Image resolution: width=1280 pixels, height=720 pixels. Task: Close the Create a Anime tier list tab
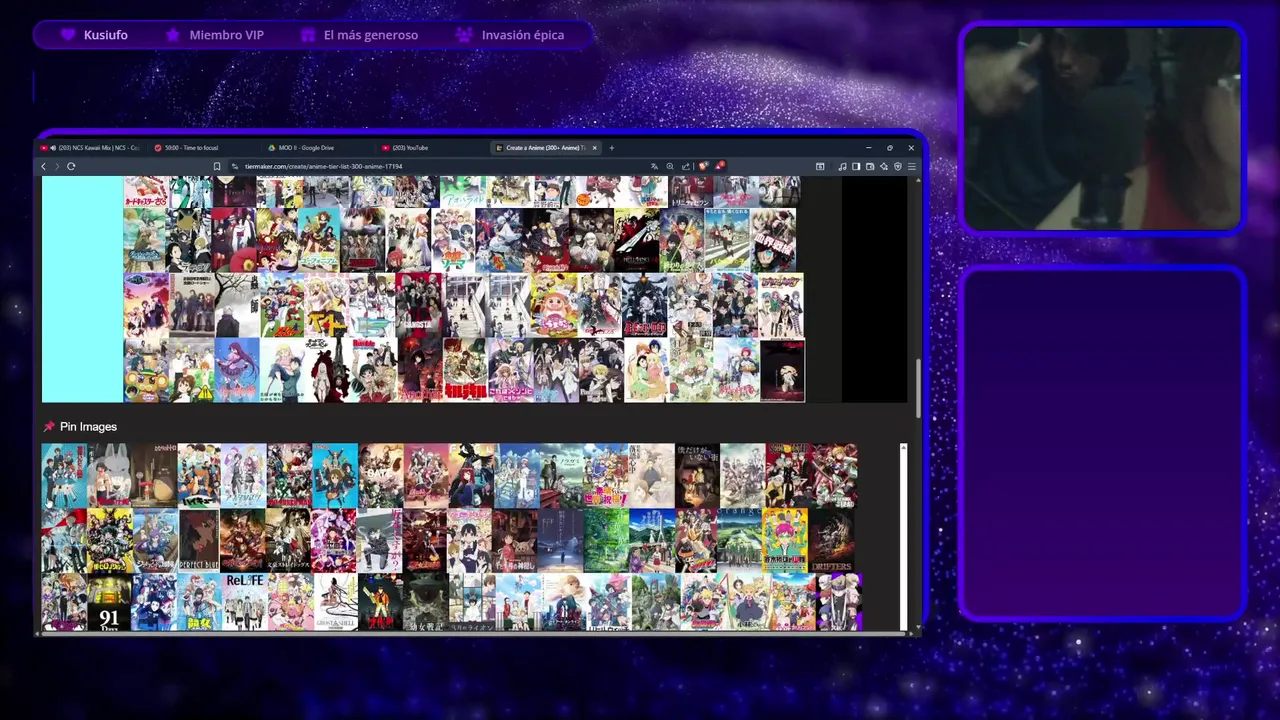594,148
